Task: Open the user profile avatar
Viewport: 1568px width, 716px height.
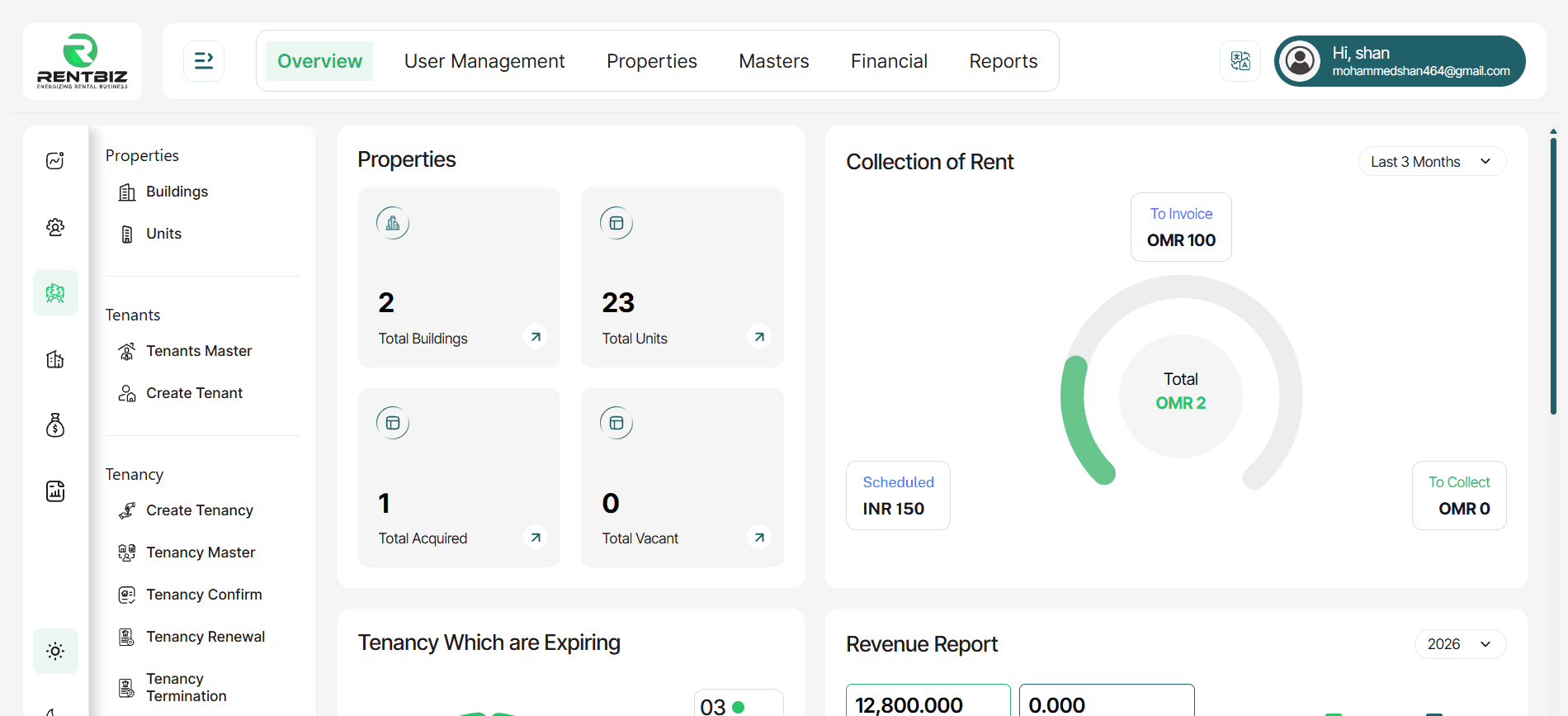Action: coord(1301,61)
